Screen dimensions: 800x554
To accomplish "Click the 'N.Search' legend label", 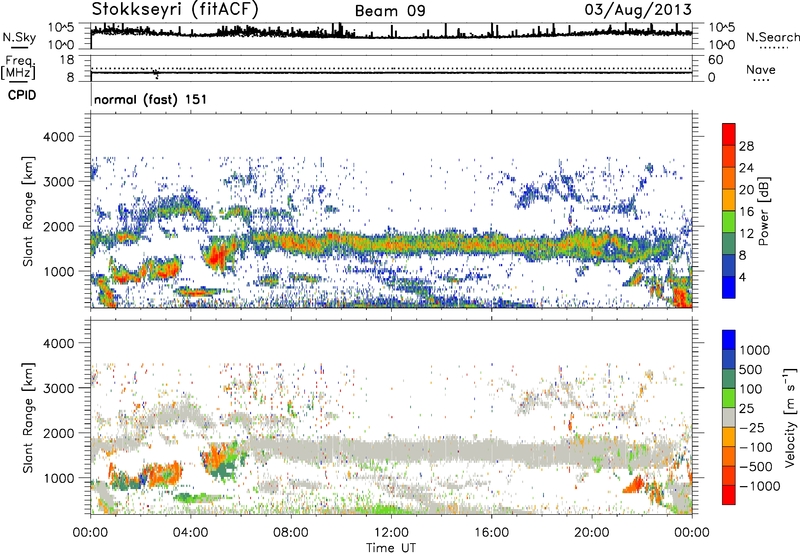I will [x=772, y=37].
